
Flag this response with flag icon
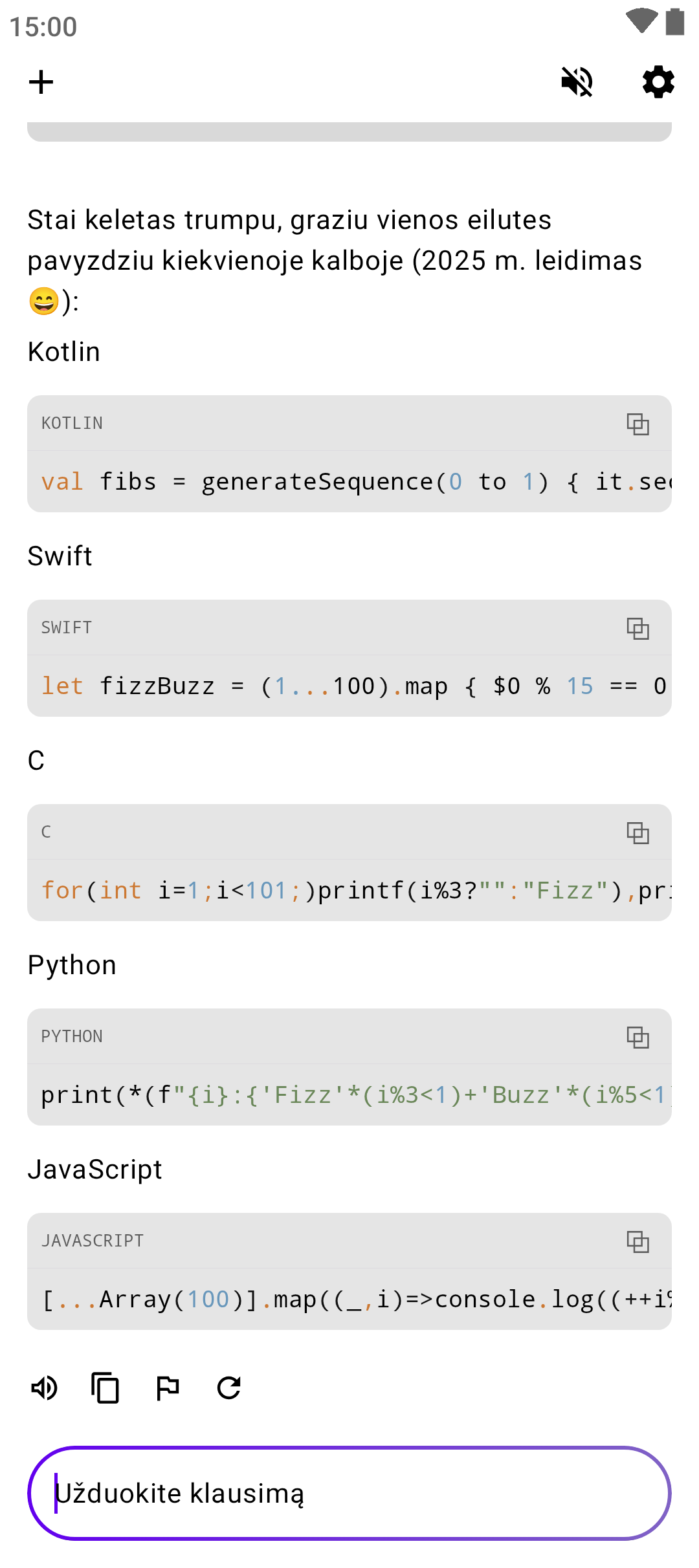point(168,1388)
